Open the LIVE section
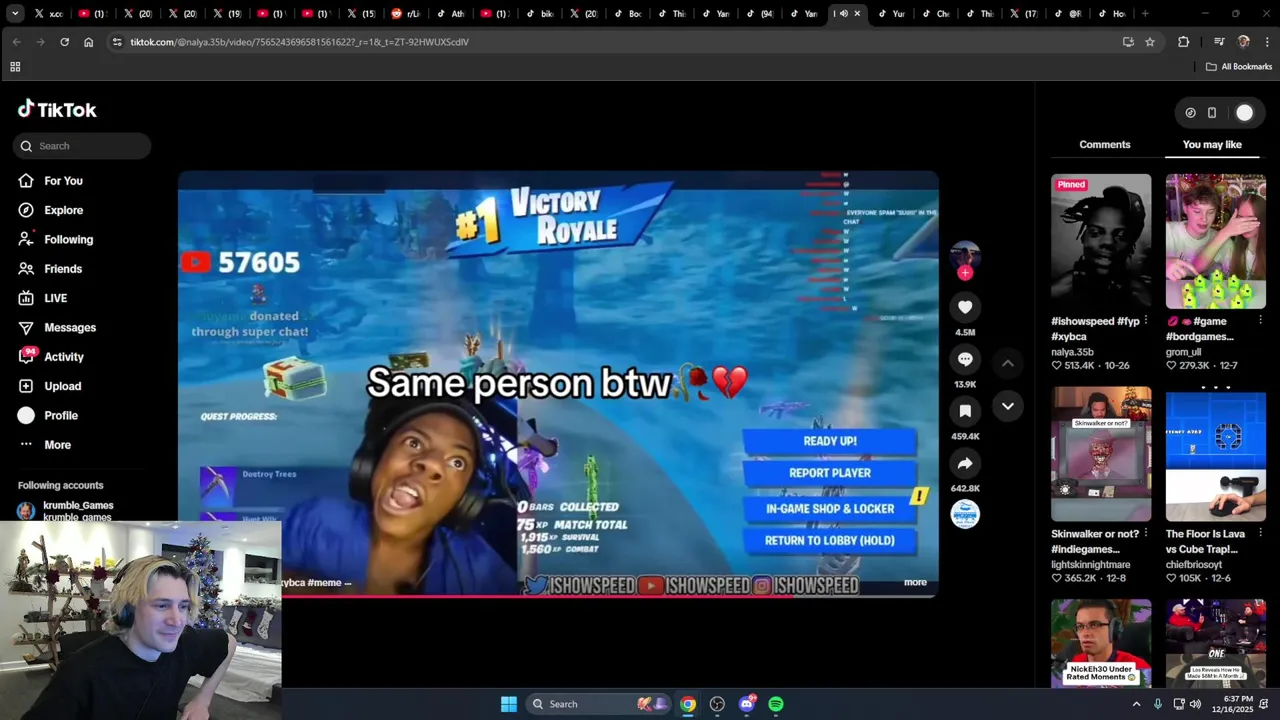The image size is (1280, 720). click(43, 298)
